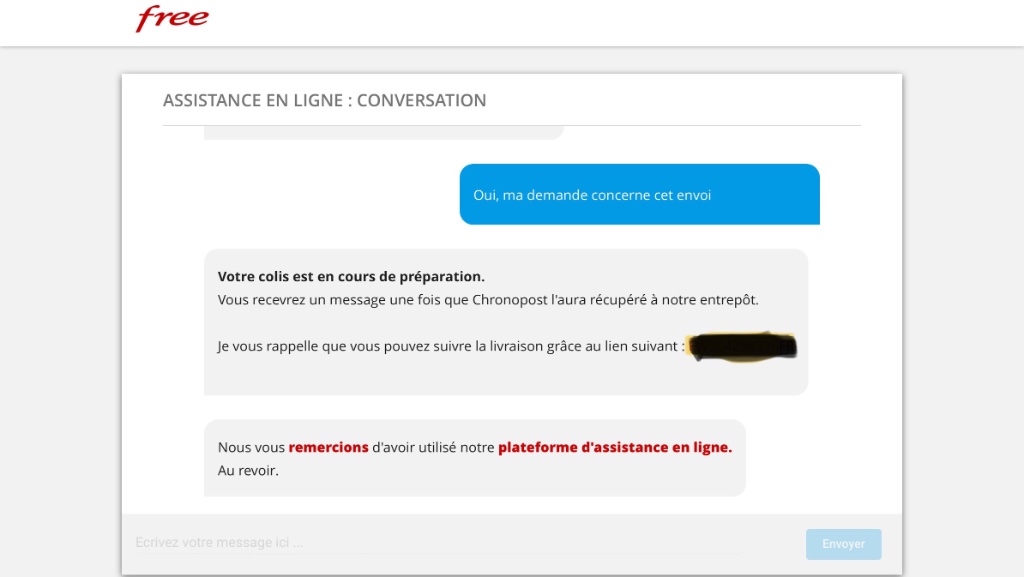Screen dimensions: 1024x577
Task: Click the bold 'Votre colis est en cours de préparation' text
Action: 351,277
